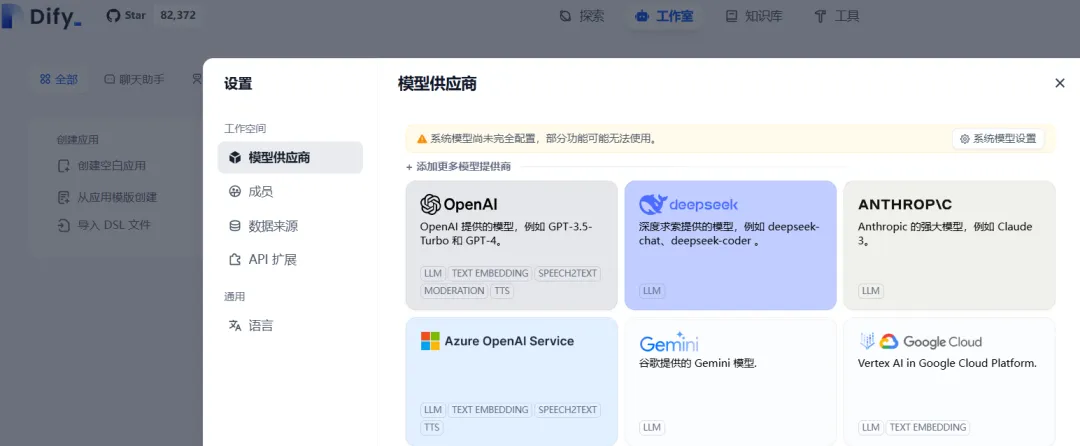
Task: Click the cube icon beside 模型供应商
Action: [x=235, y=158]
